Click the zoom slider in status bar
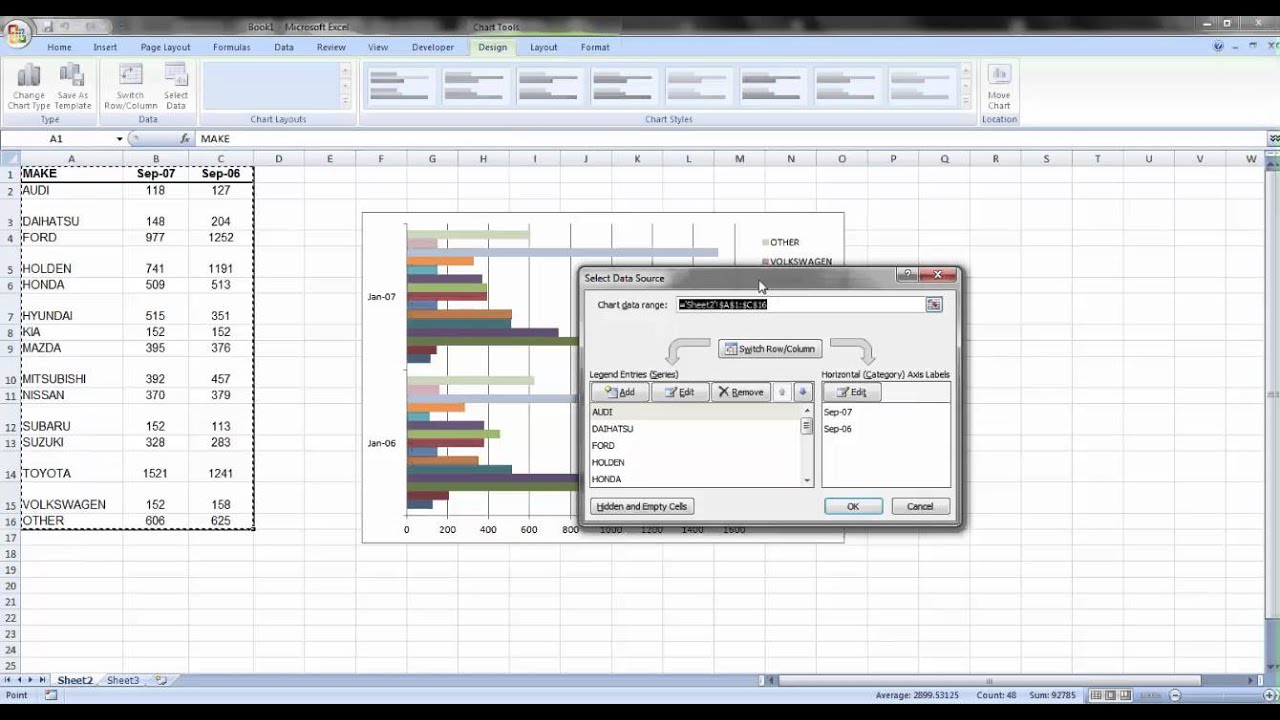This screenshot has height=720, width=1280. click(x=1223, y=695)
